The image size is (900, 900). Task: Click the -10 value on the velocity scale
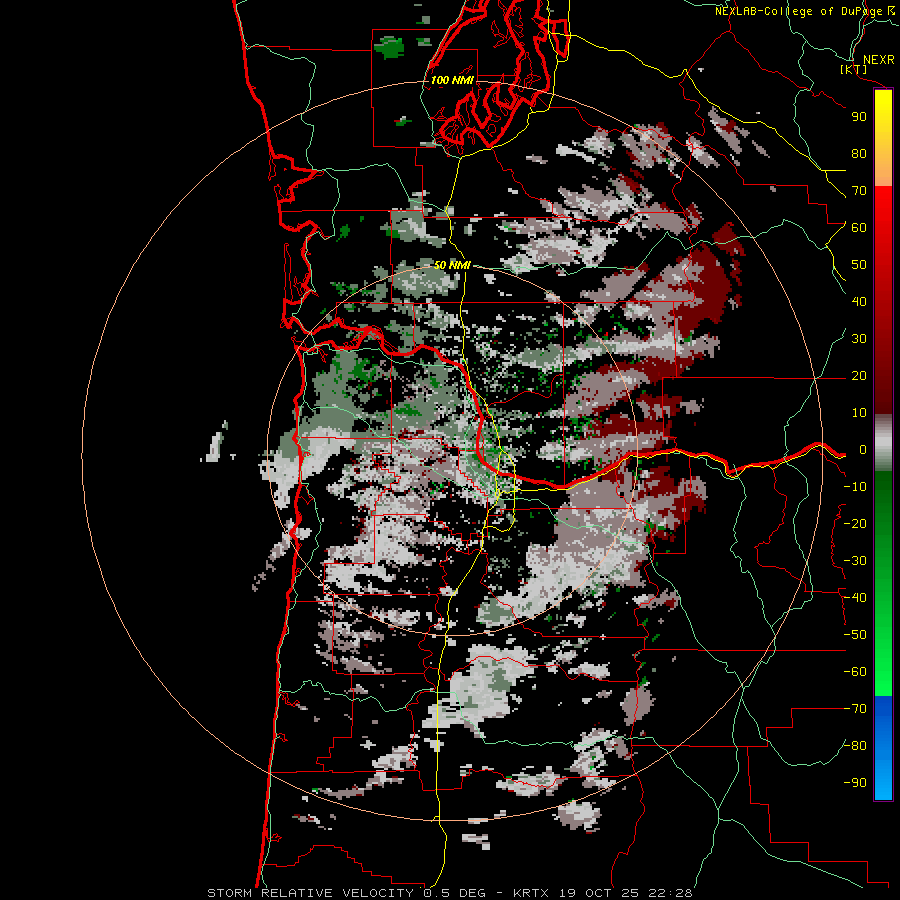click(x=855, y=487)
